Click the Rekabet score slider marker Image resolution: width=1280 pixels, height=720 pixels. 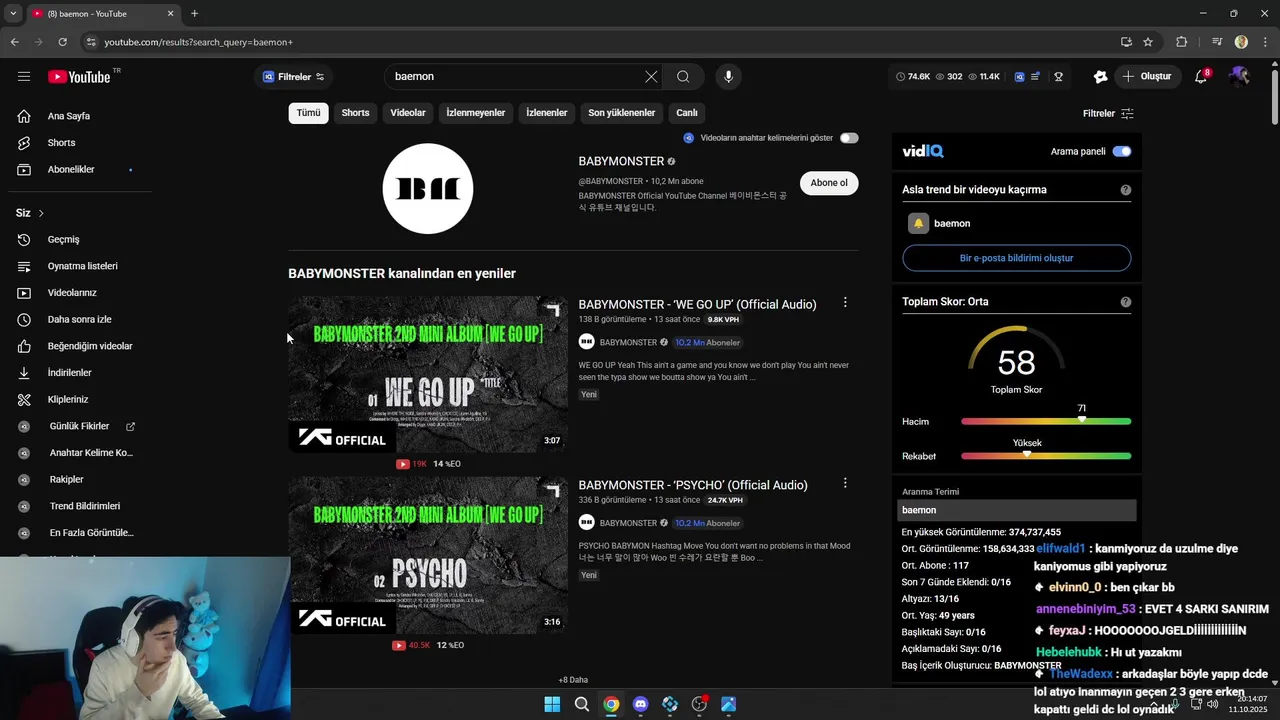tap(1027, 455)
